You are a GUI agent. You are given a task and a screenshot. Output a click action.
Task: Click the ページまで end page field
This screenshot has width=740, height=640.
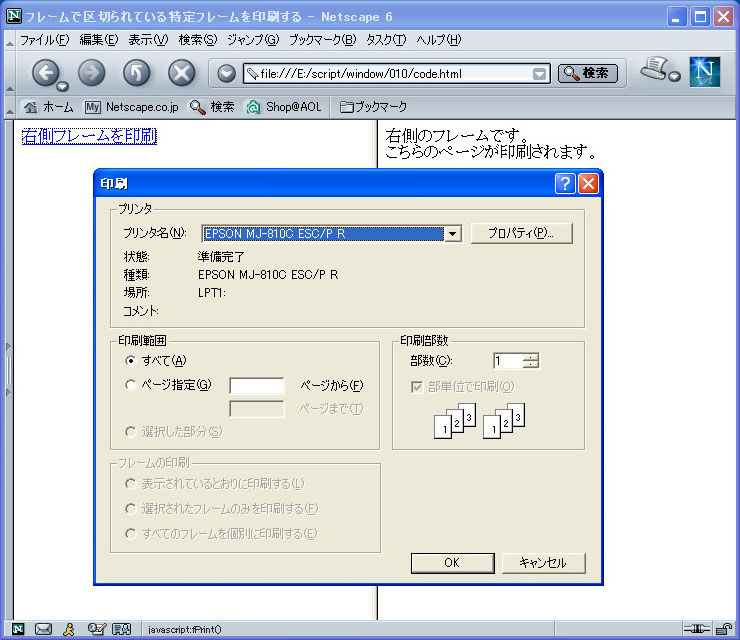click(x=257, y=409)
